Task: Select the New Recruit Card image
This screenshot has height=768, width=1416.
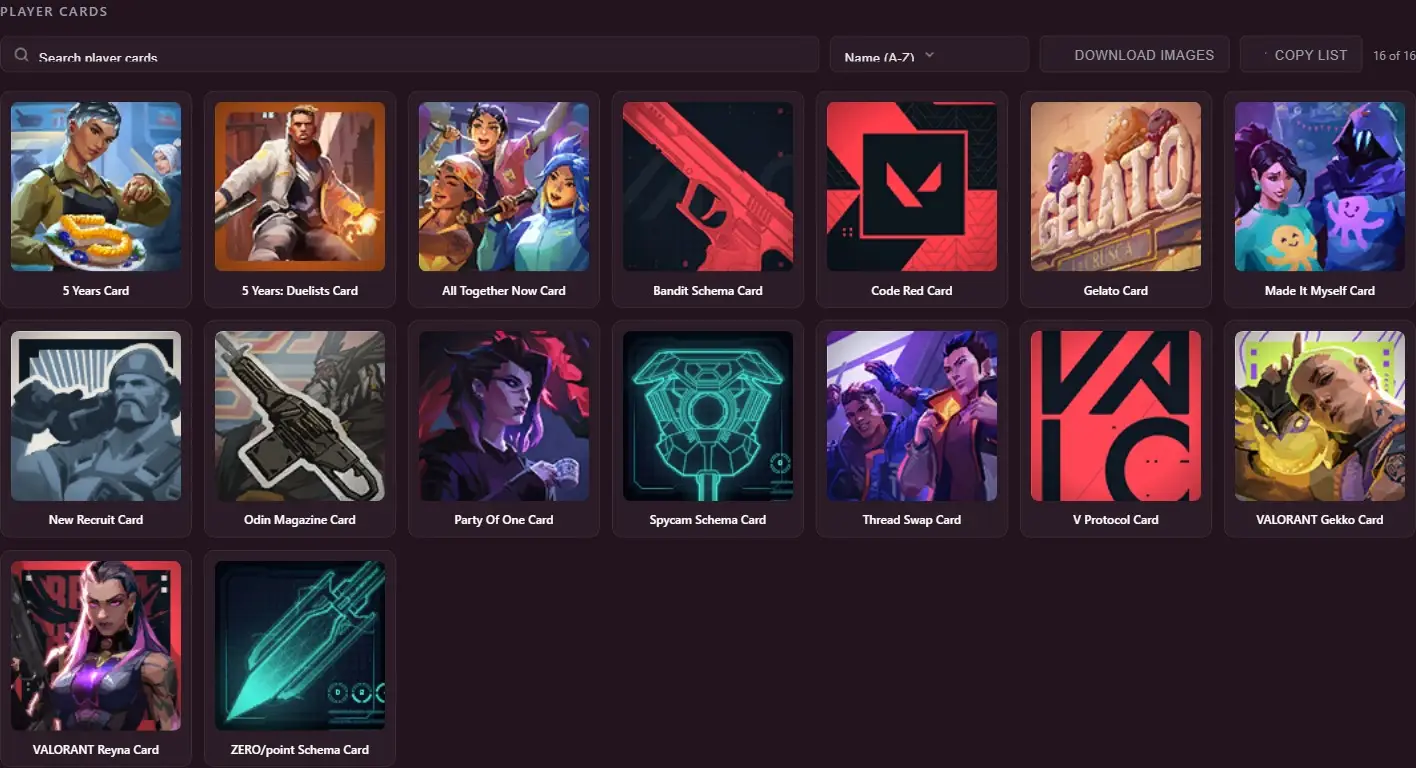Action: tap(96, 416)
